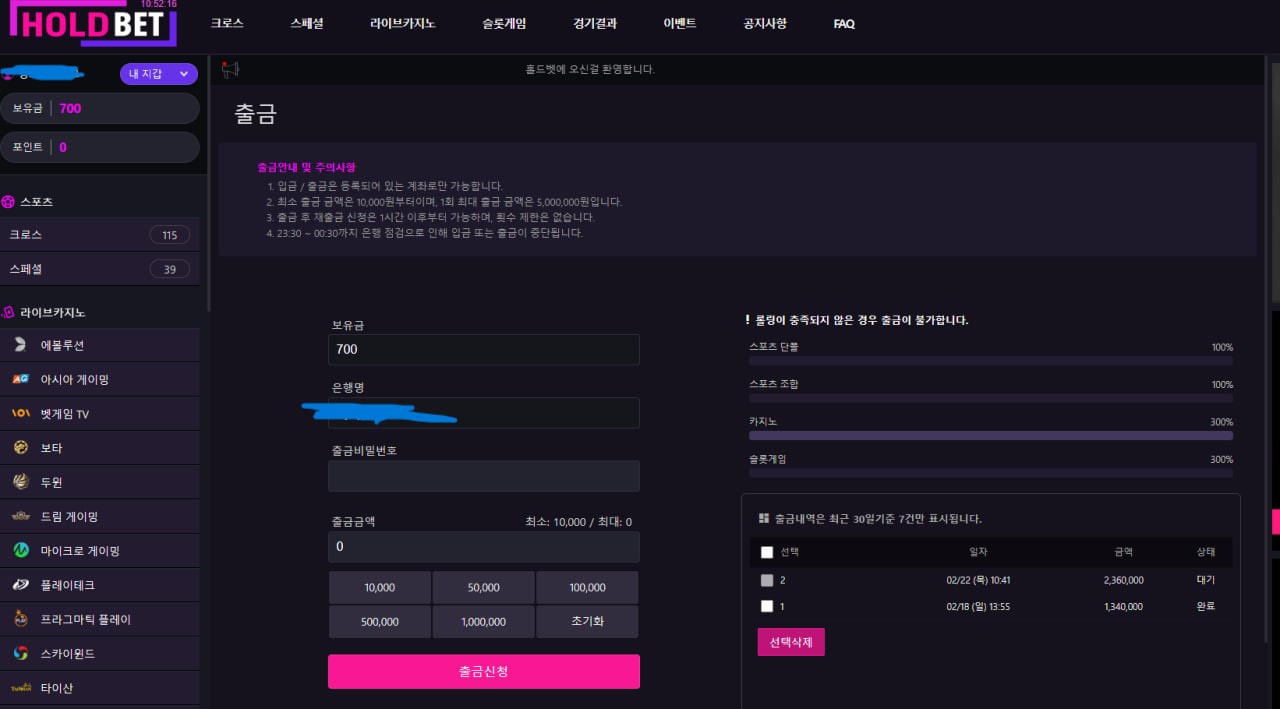The height and width of the screenshot is (709, 1280).
Task: Focus the 출금비밀번호 input field
Action: tap(483, 476)
